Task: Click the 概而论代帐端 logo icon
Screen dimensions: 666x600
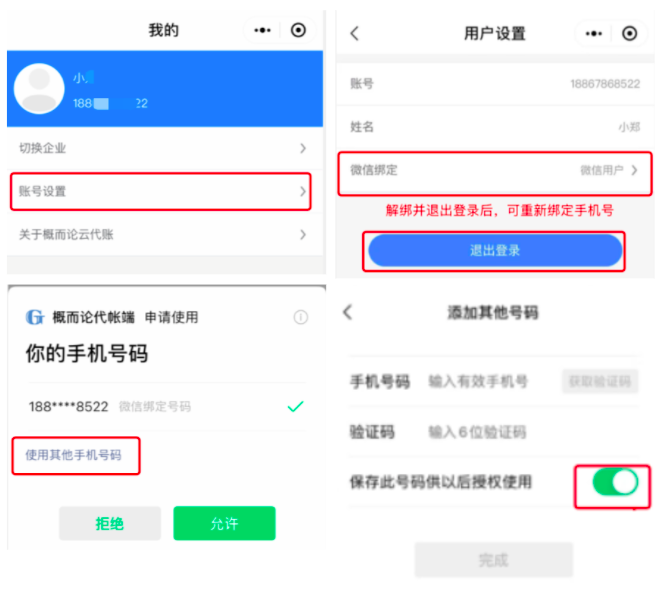Action: (35, 317)
